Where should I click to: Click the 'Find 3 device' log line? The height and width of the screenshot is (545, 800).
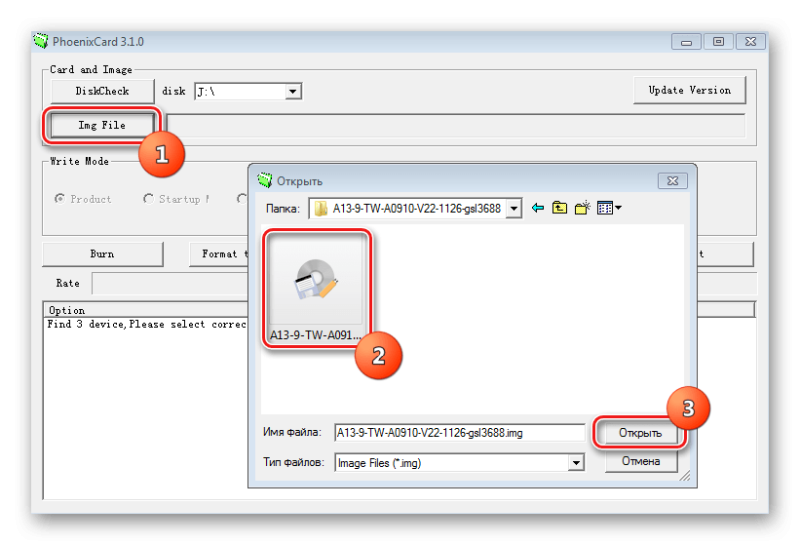point(146,325)
